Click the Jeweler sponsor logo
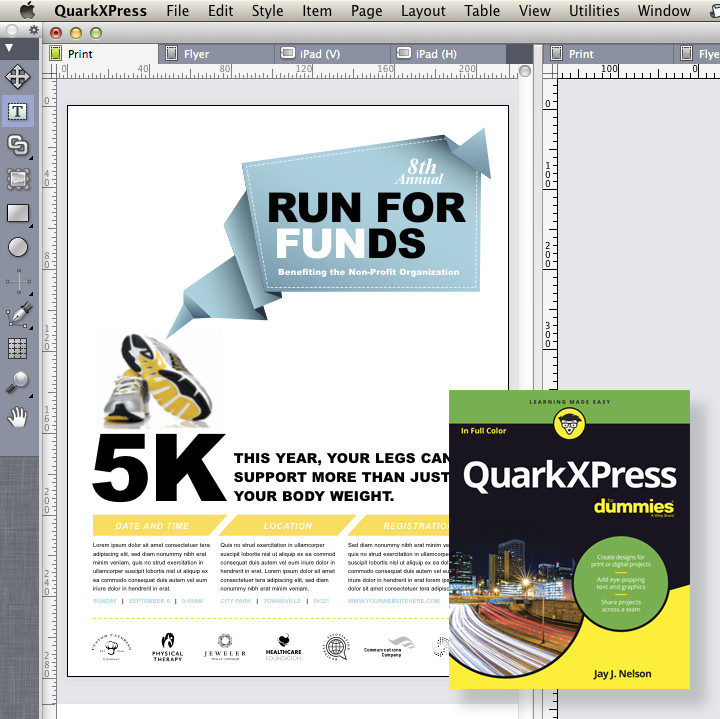Screen dimensions: 720x719 pos(225,647)
